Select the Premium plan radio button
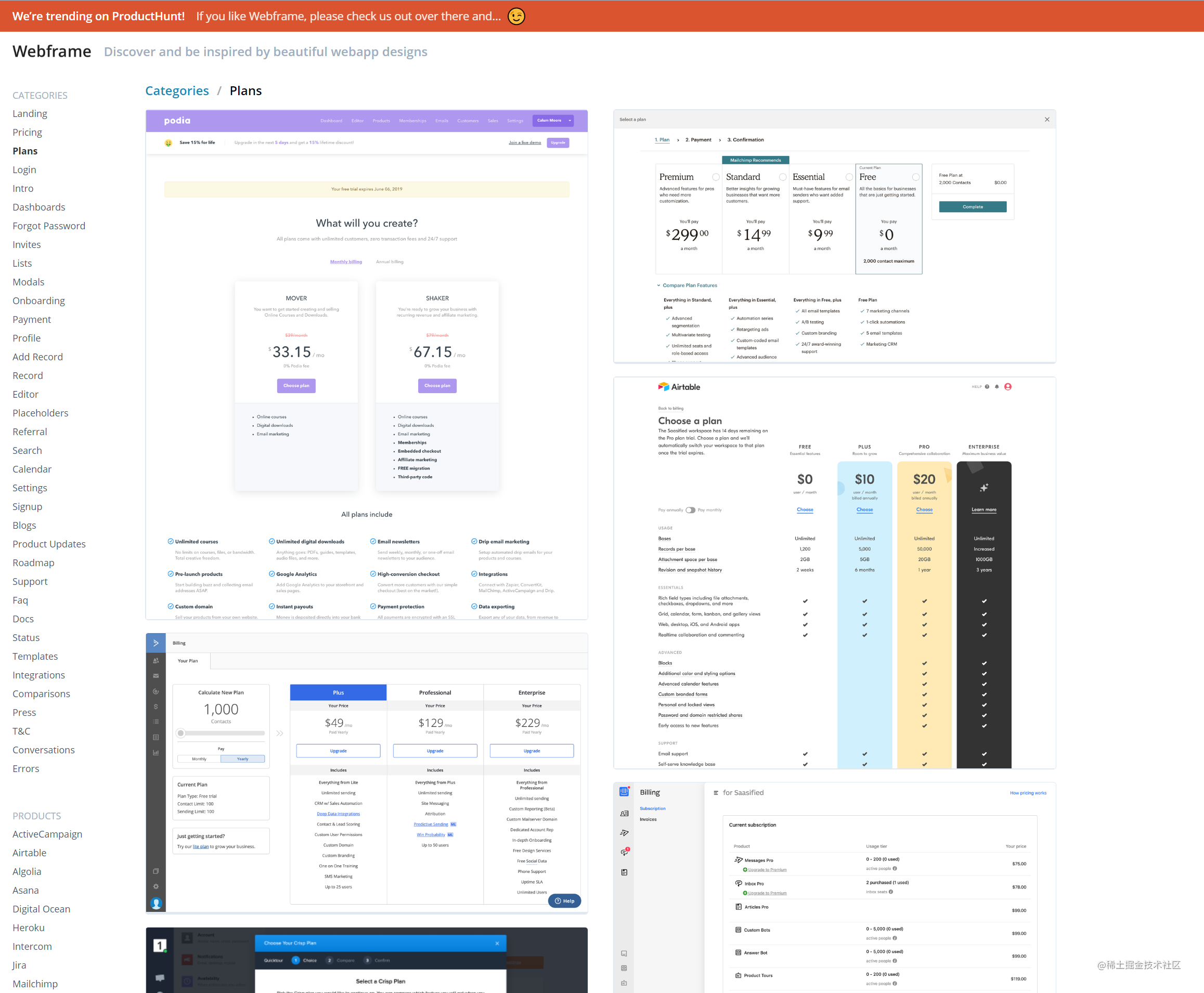1204x993 pixels. [715, 177]
